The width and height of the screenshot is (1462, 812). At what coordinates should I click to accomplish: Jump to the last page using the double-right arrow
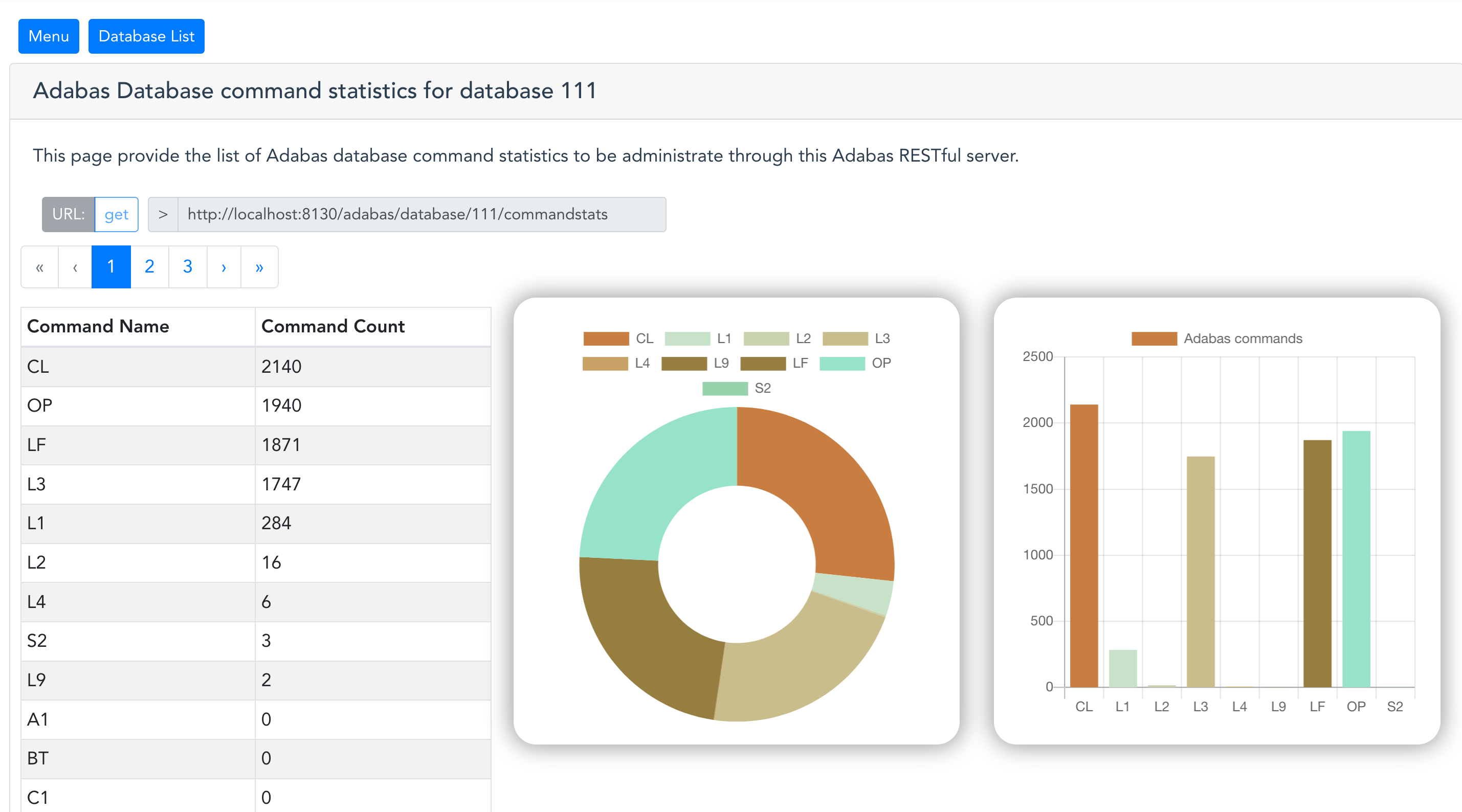259,267
